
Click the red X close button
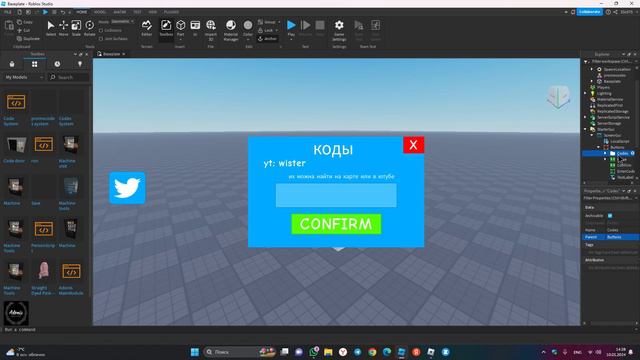[413, 145]
